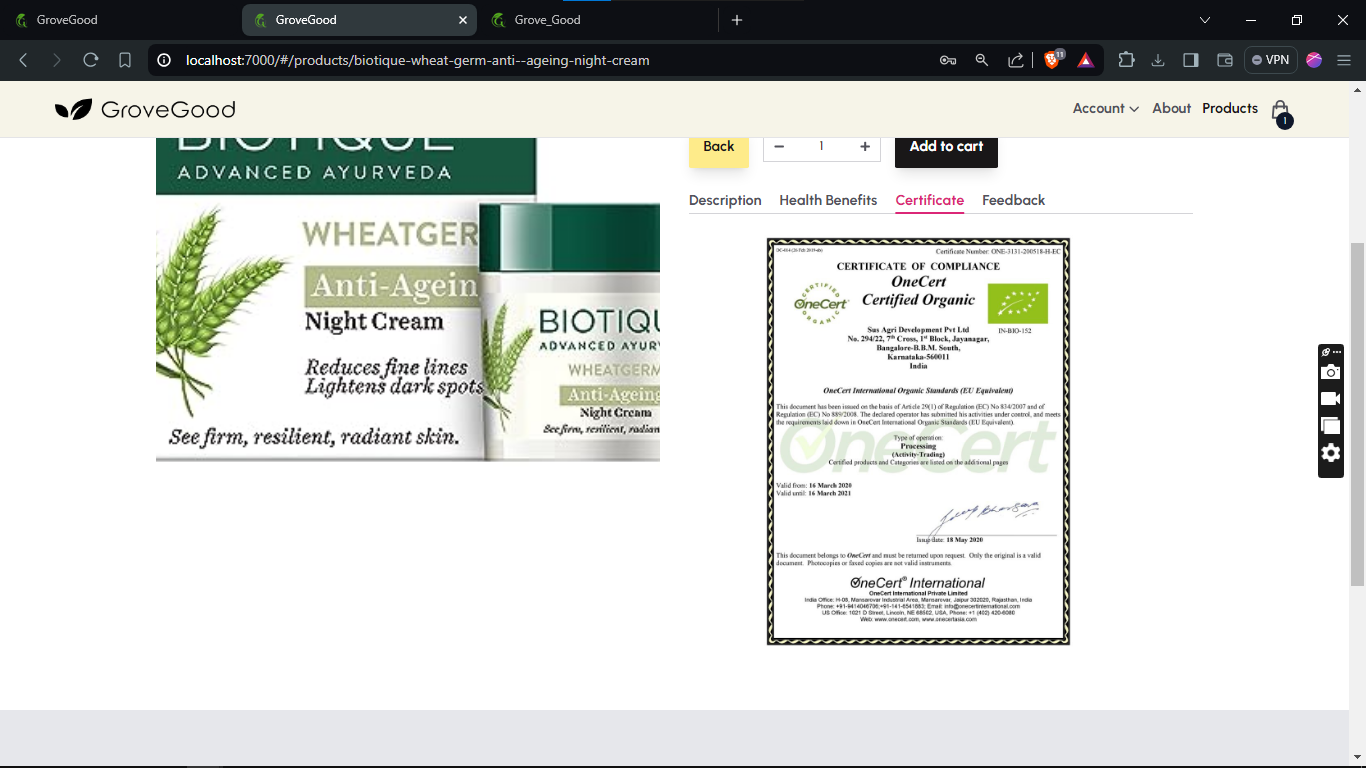Screen dimensions: 1366x768
Task: Click the site info icon beside the URL
Action: pyautogui.click(x=164, y=60)
